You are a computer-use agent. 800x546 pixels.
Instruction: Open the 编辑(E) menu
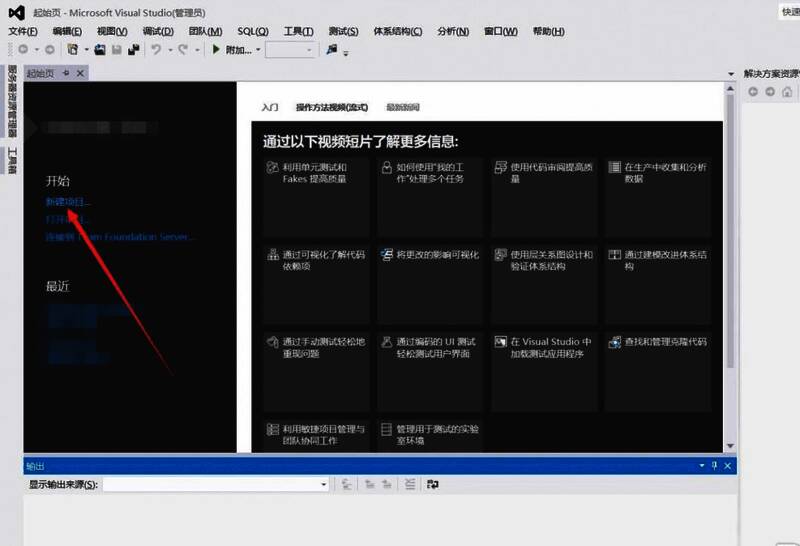pyautogui.click(x=67, y=32)
